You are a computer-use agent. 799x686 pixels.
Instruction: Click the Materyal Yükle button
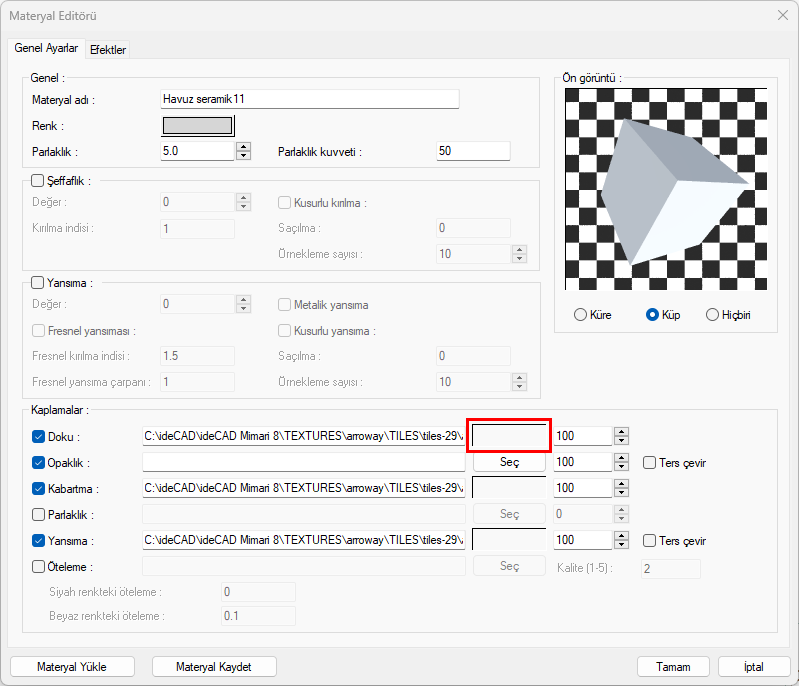click(72, 667)
